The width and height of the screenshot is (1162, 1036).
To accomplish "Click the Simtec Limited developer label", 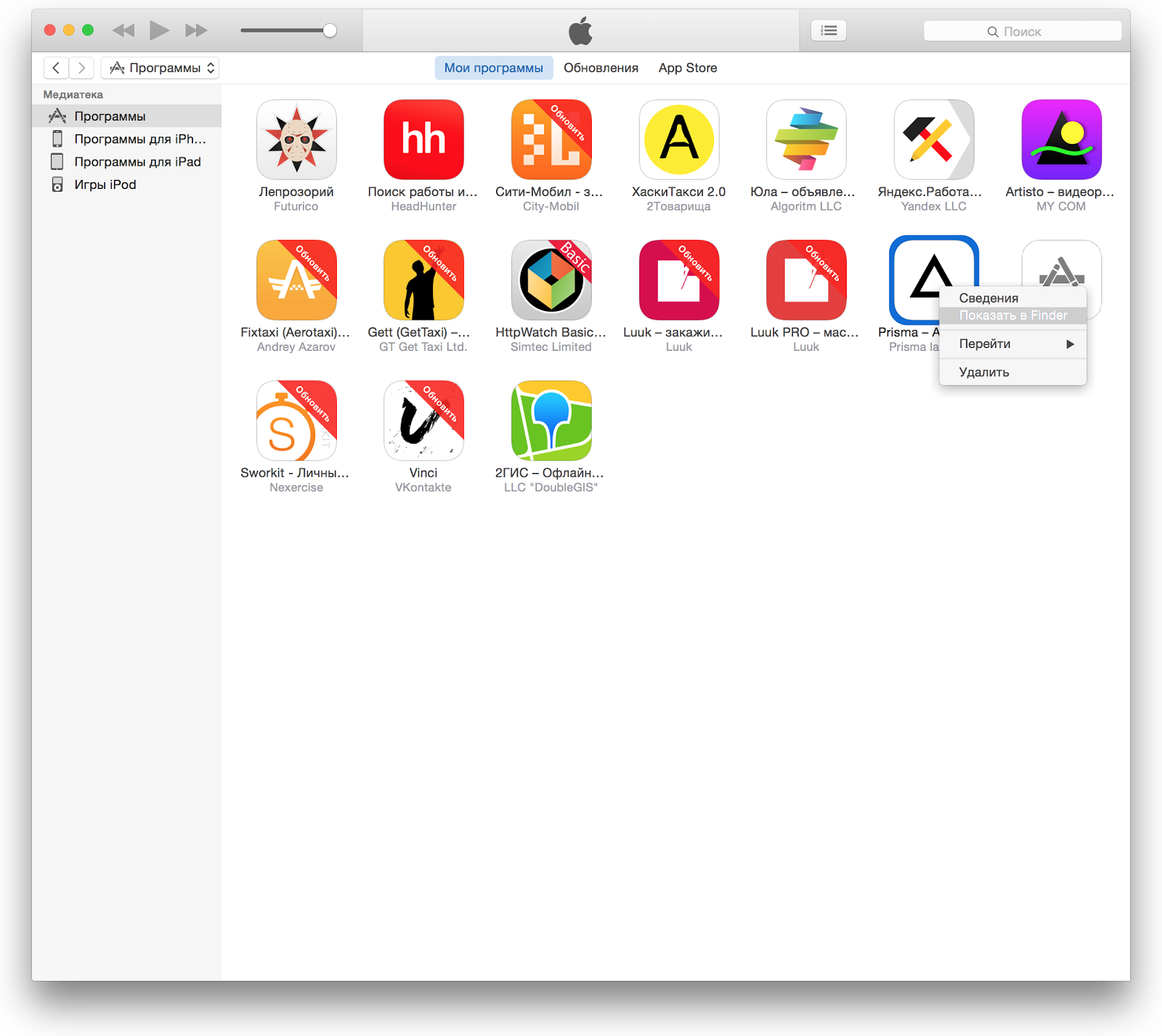I will (551, 347).
